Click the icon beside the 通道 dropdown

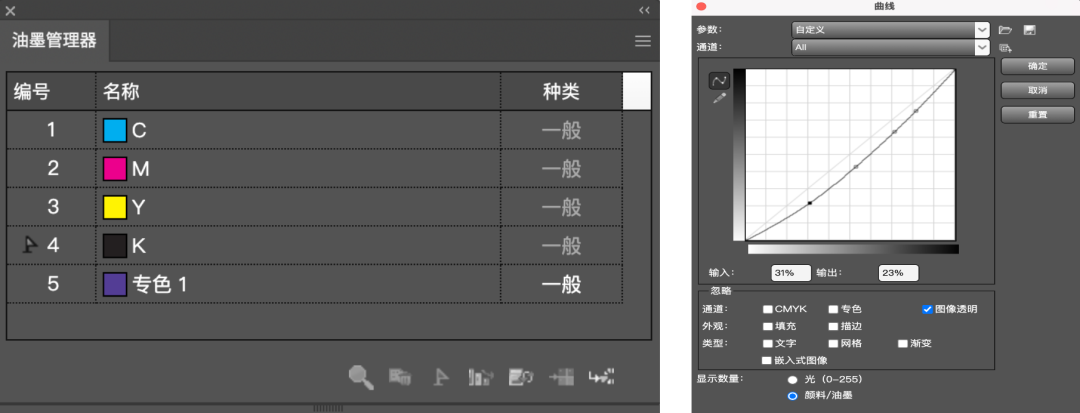click(x=1005, y=47)
